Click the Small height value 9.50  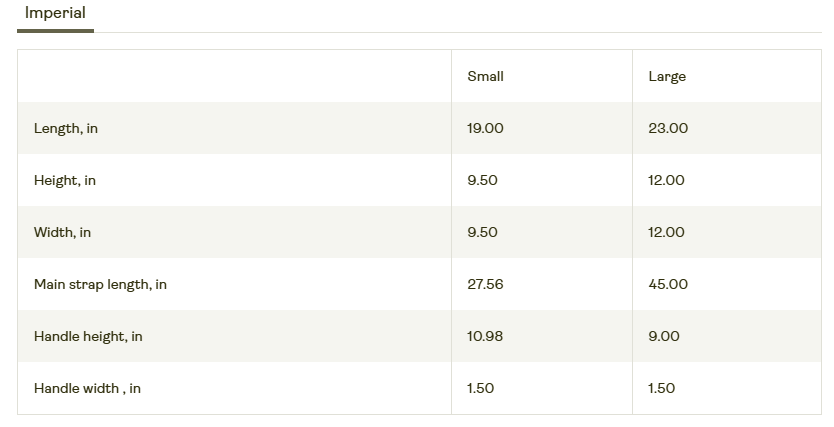coord(482,181)
